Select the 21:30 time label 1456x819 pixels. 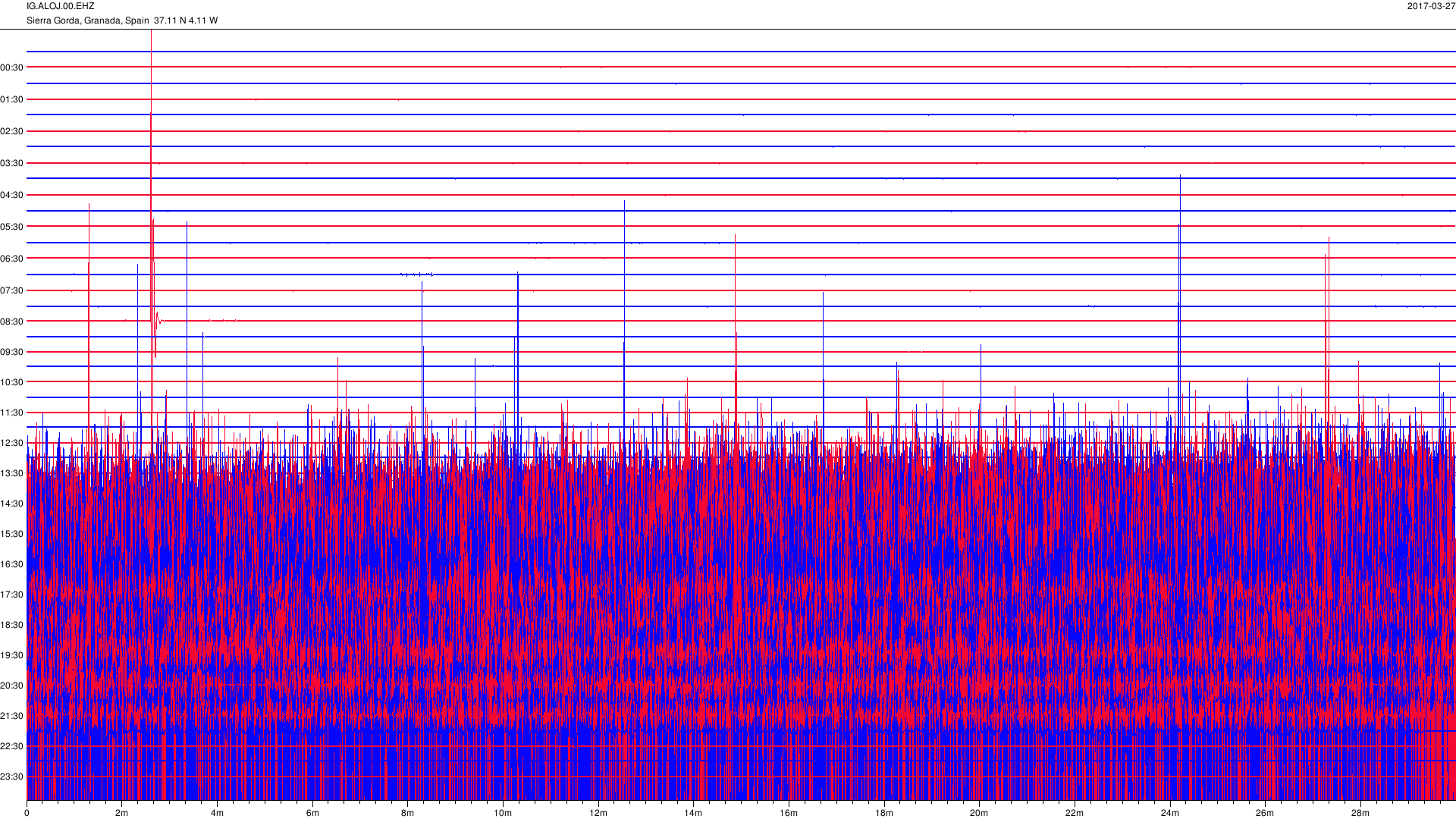pos(12,716)
